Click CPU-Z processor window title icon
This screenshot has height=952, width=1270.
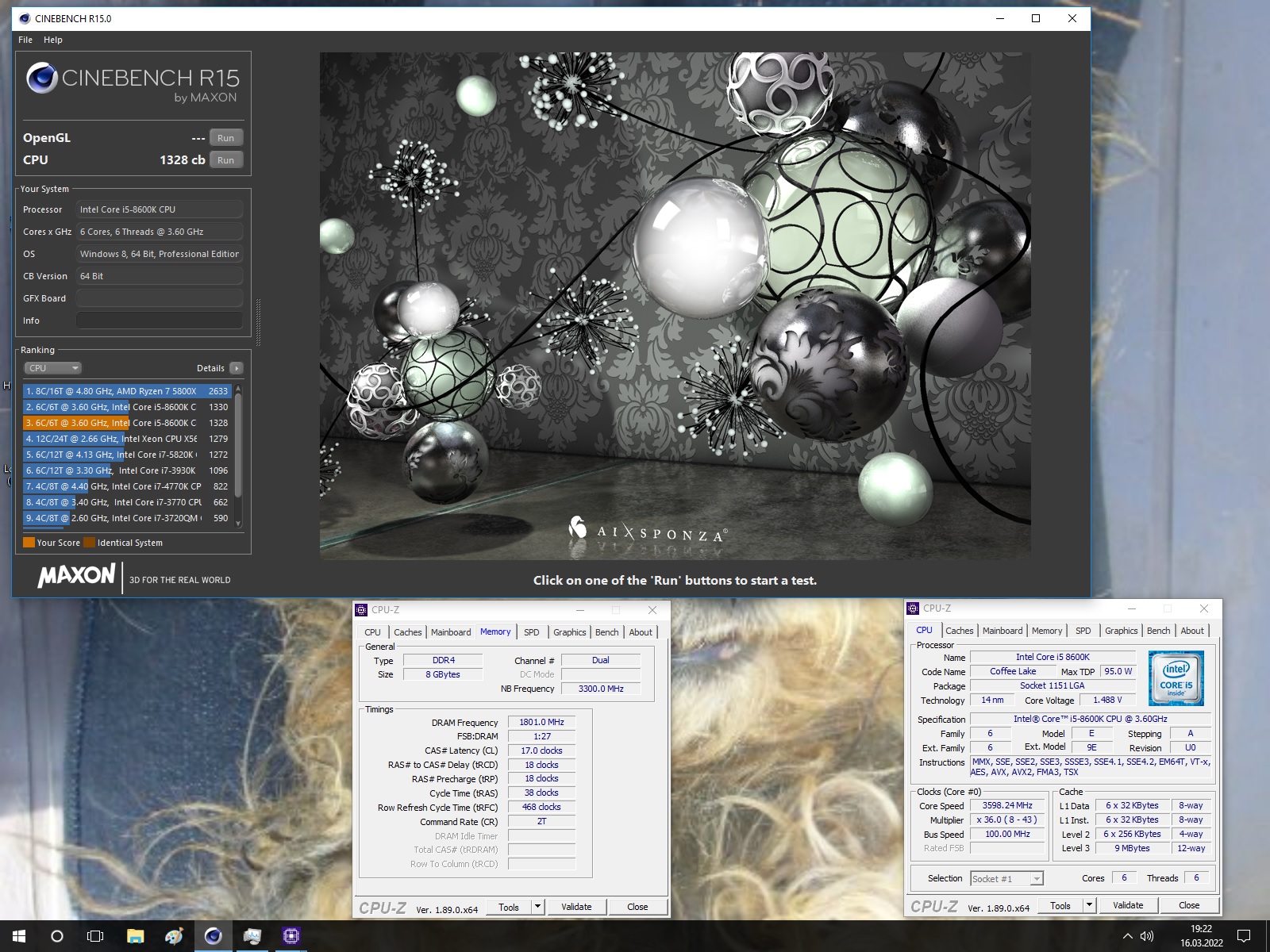tap(913, 608)
